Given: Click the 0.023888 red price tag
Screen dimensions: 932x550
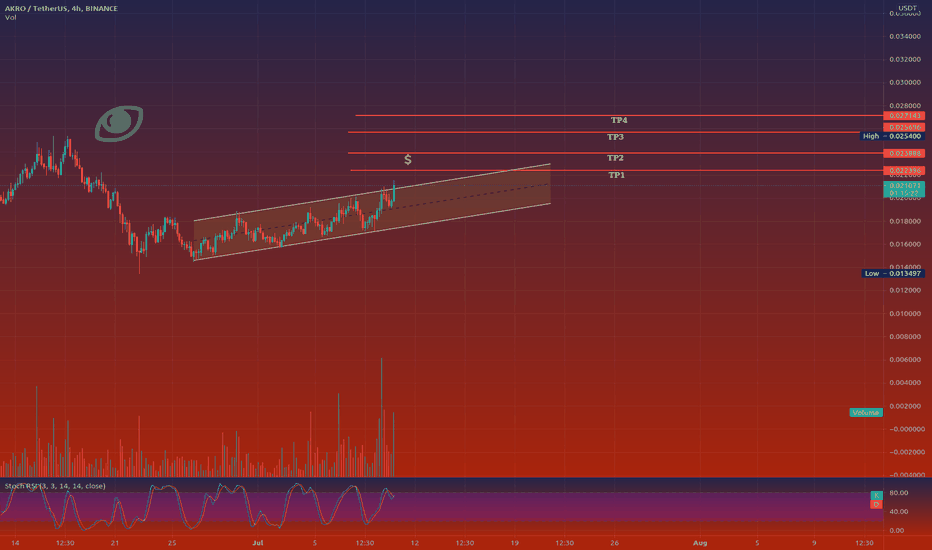Looking at the screenshot, I should click(x=903, y=153).
